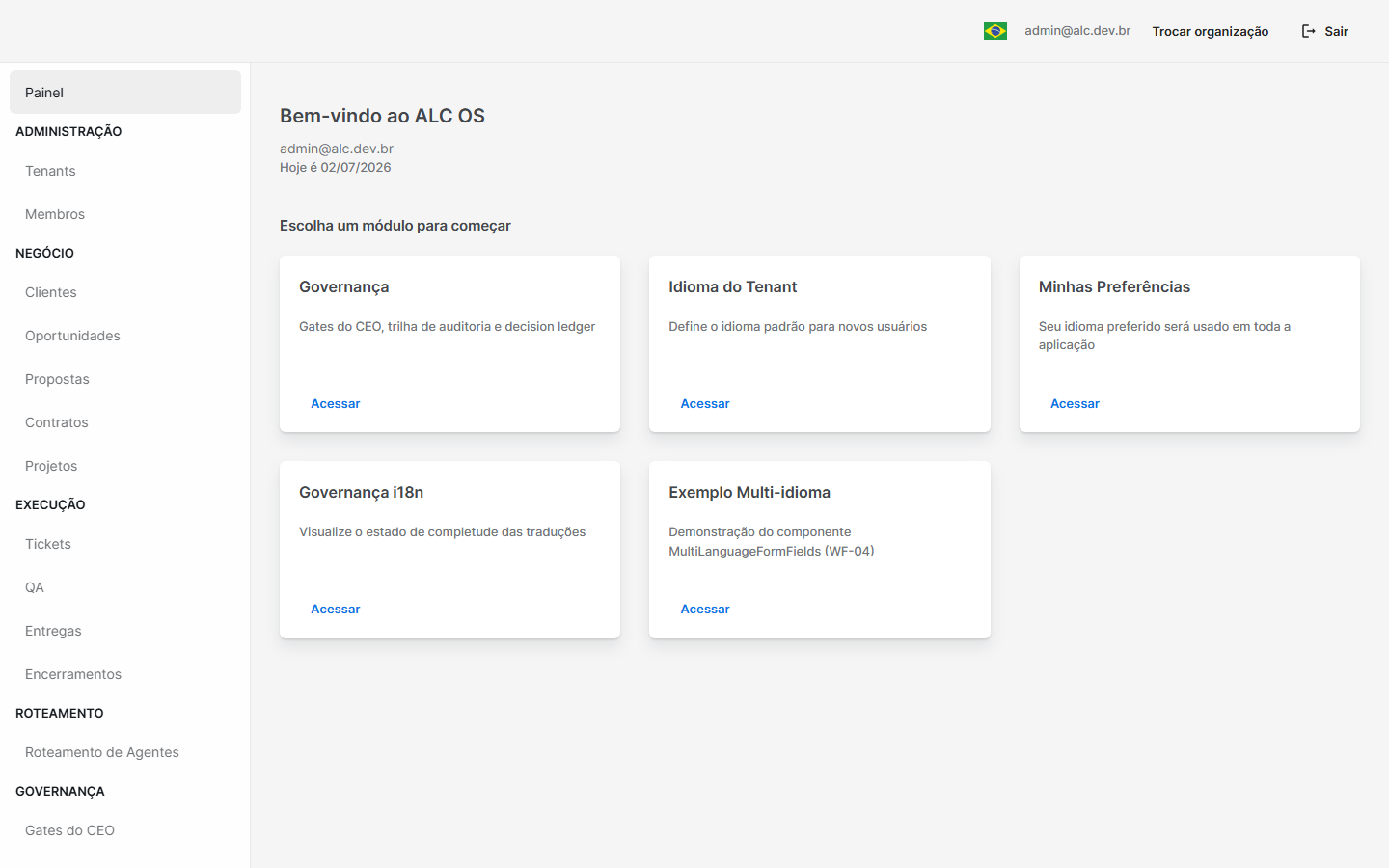Go to Membros page
Screen dimensions: 1389x868
coord(125,214)
